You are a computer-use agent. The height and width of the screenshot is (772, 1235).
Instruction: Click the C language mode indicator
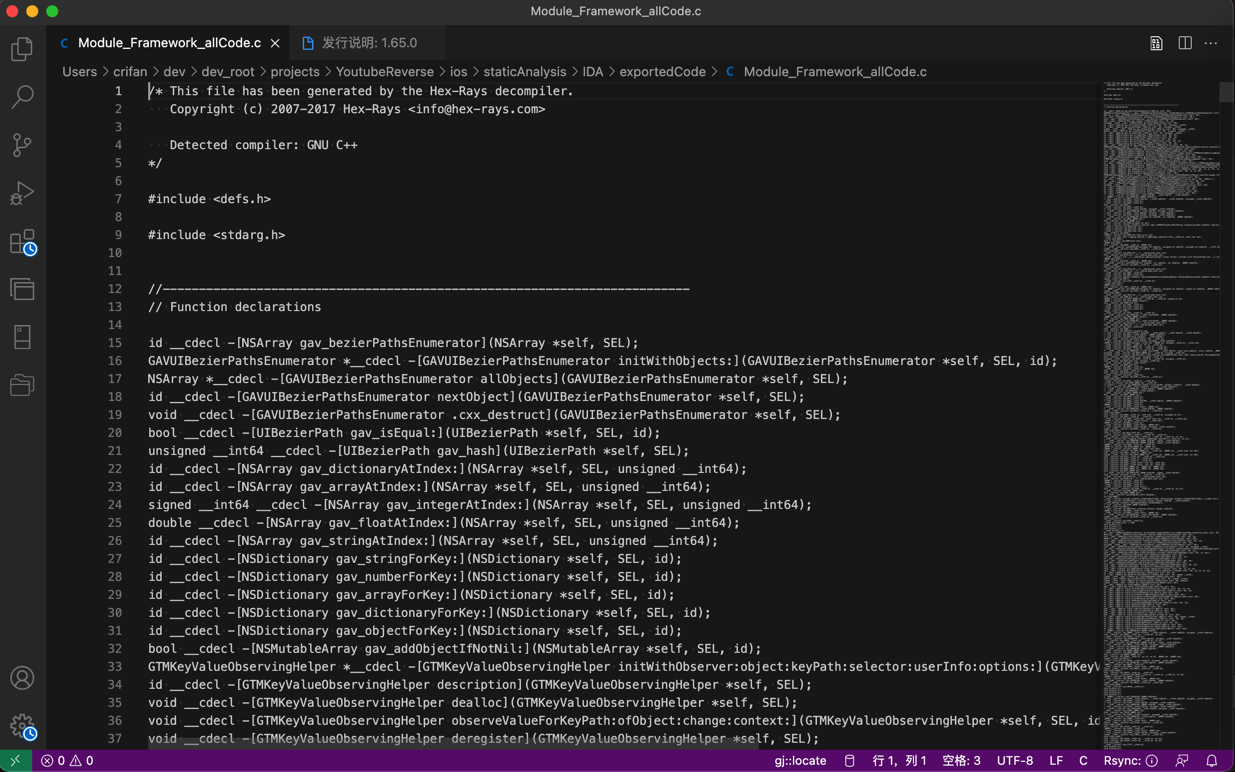(1082, 760)
